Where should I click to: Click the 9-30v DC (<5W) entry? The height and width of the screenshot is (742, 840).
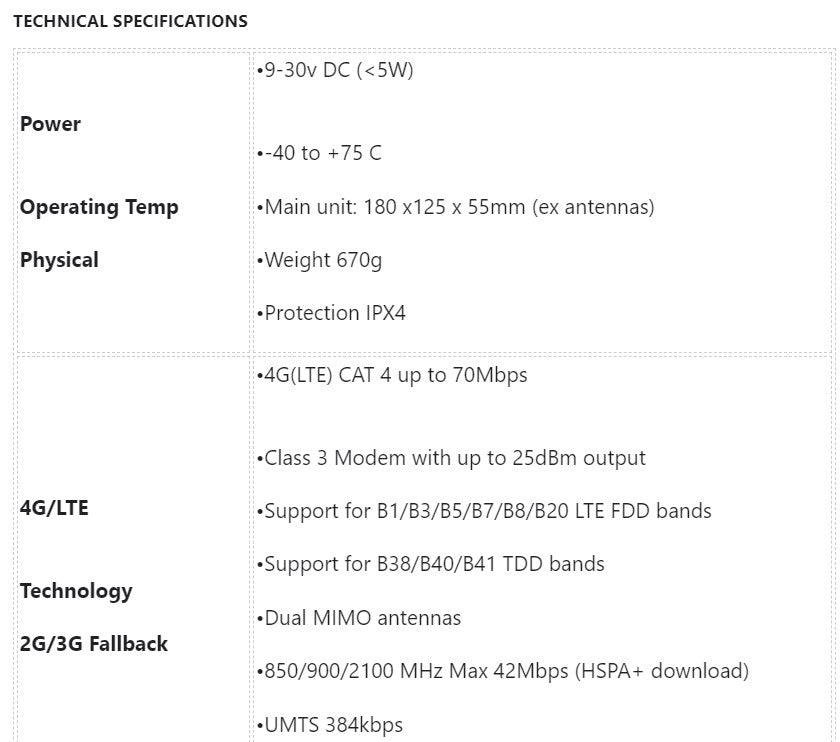[335, 70]
